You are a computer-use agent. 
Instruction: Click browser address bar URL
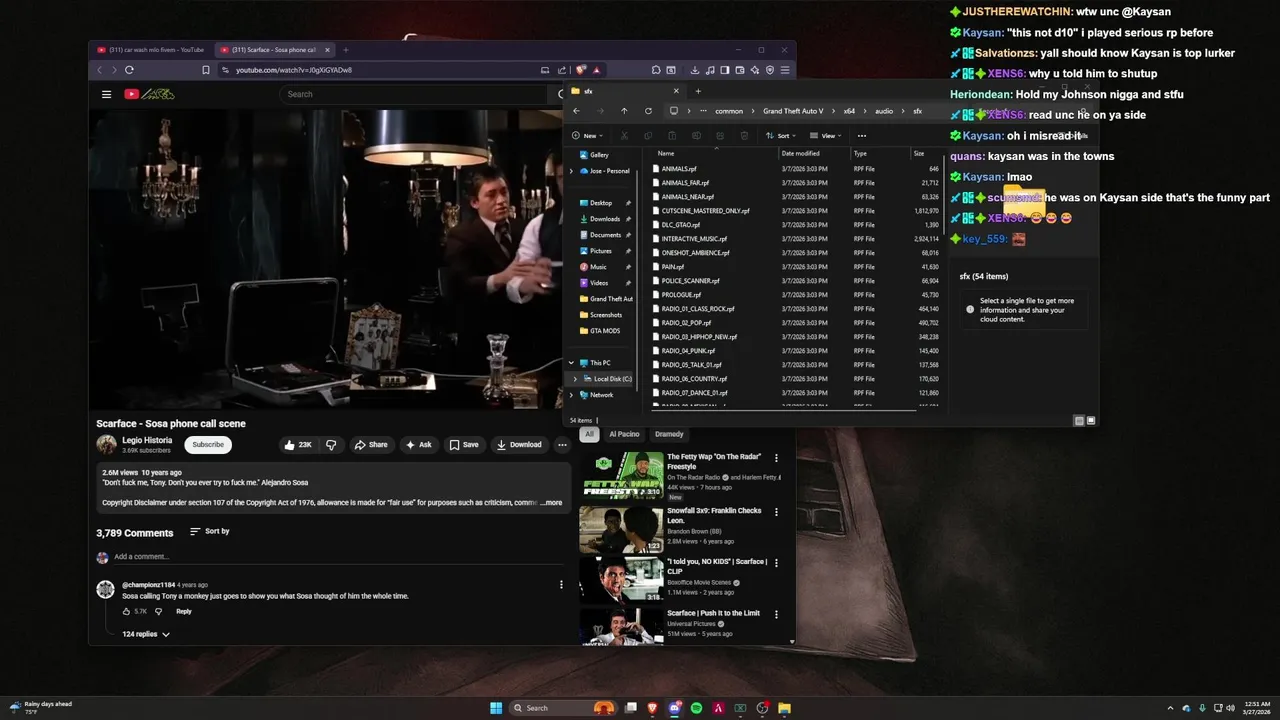pos(294,70)
